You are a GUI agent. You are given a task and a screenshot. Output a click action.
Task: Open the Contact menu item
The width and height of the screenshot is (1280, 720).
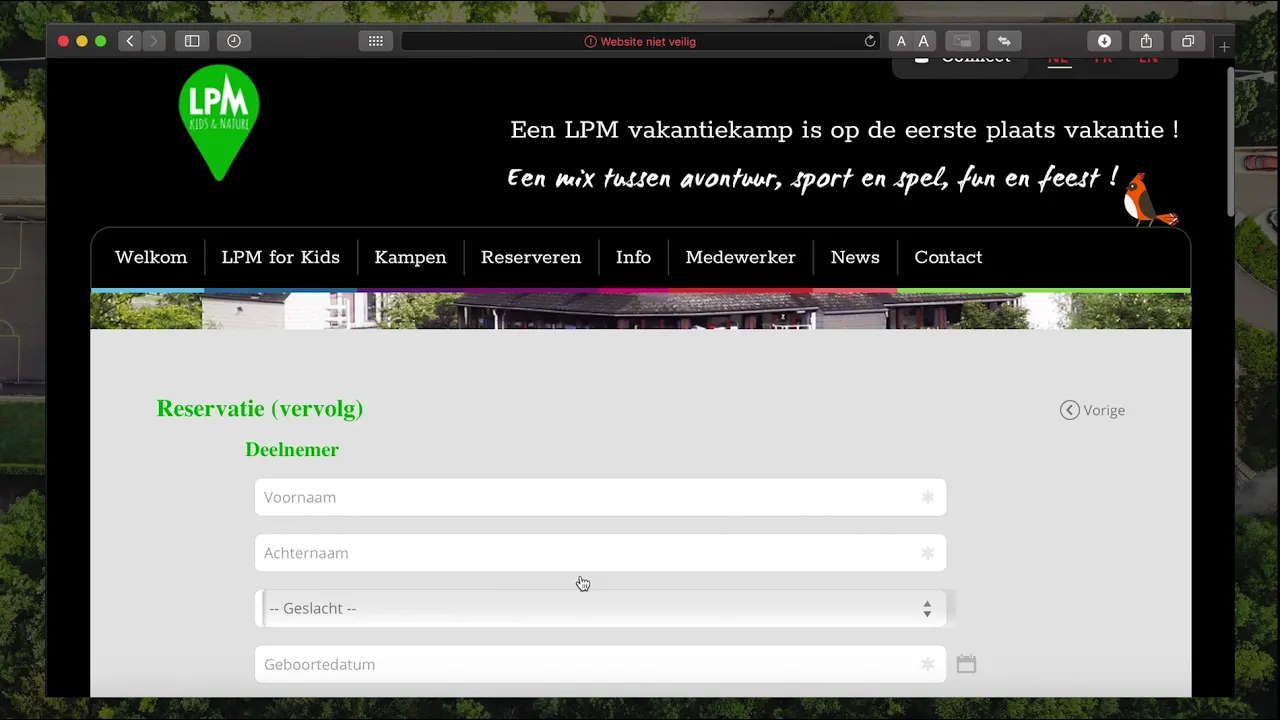(x=948, y=257)
